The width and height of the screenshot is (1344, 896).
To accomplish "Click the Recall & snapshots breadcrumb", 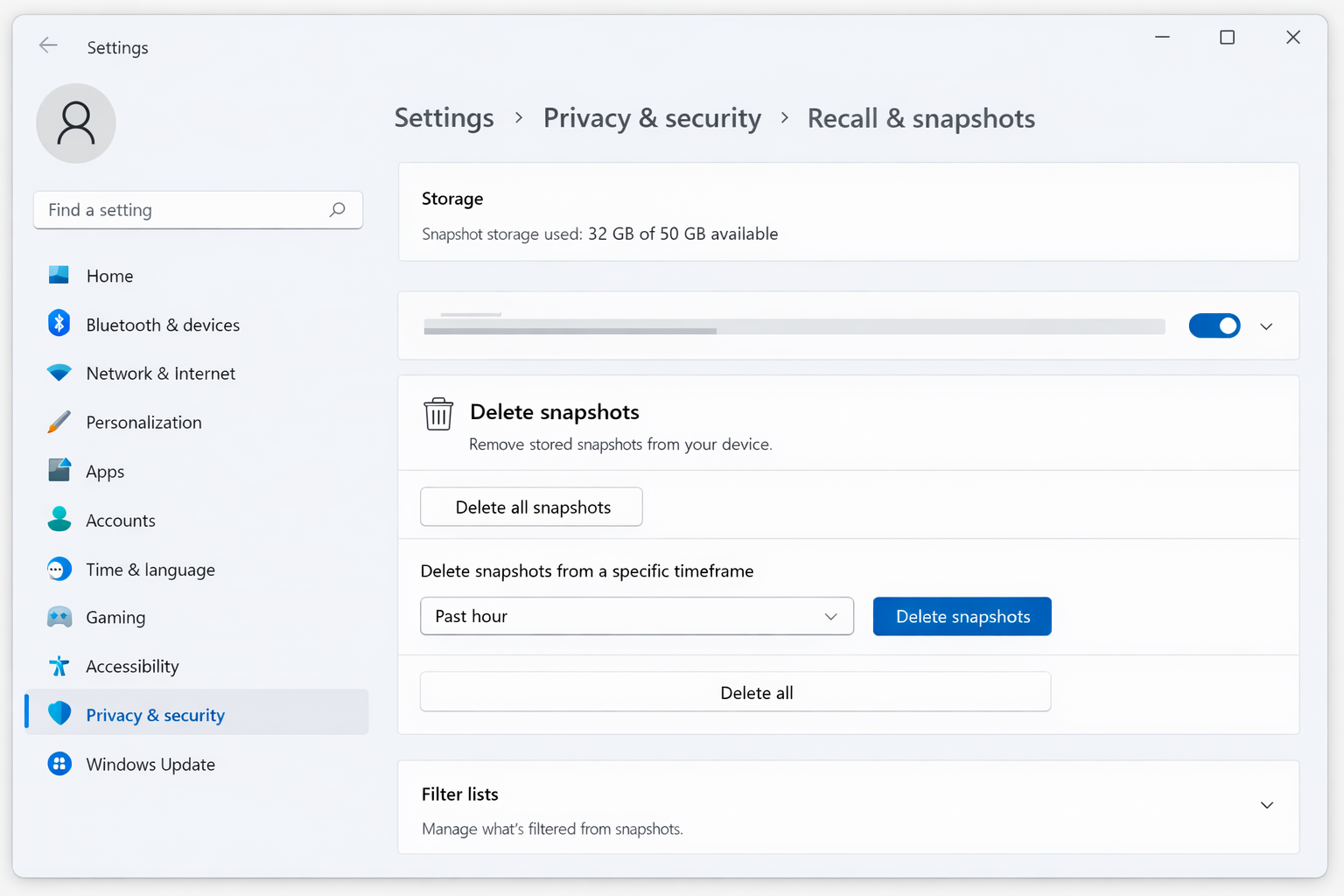I will pyautogui.click(x=921, y=118).
